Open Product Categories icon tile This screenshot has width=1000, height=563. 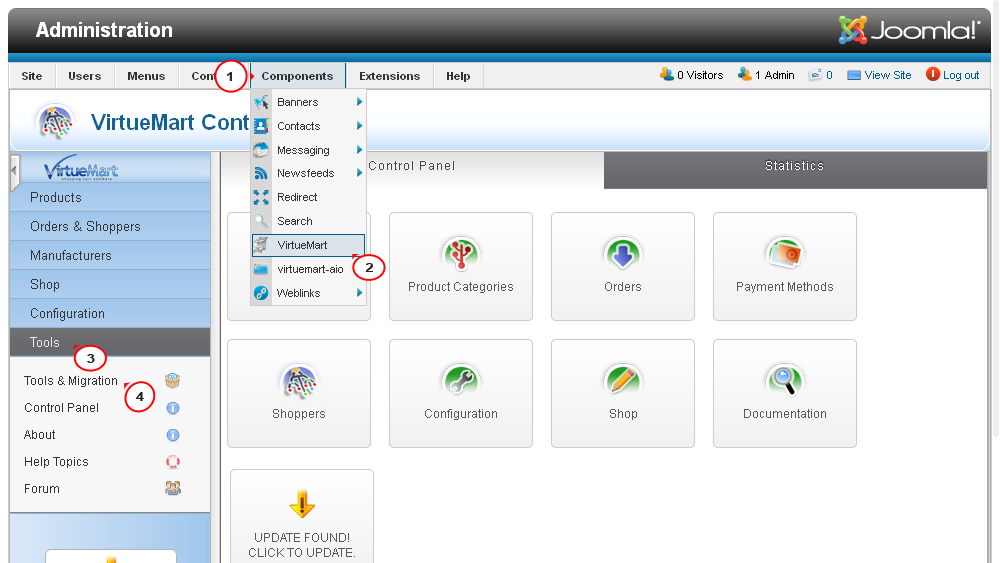click(460, 254)
